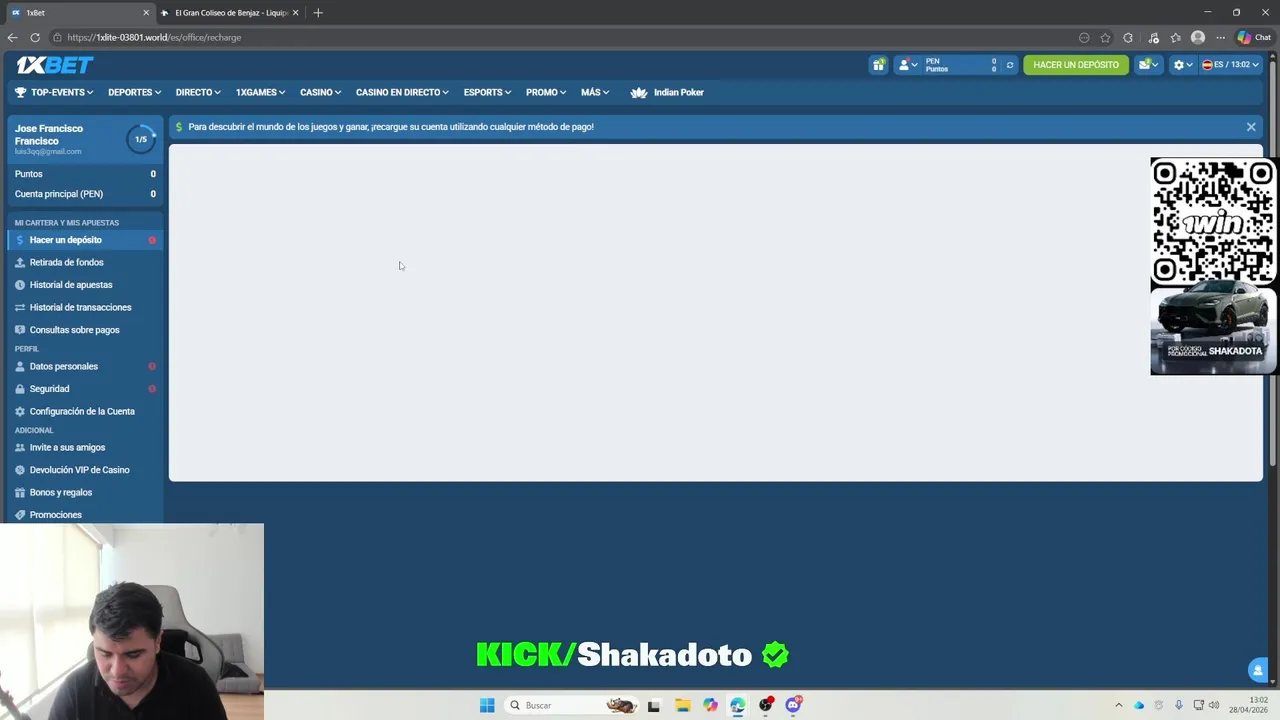This screenshot has width=1280, height=720.
Task: Open the Windows Start menu
Action: pyautogui.click(x=487, y=705)
